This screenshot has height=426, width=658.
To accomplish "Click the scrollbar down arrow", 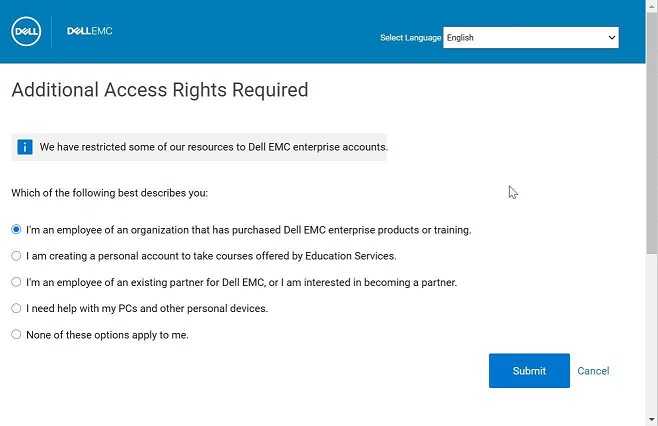I will tap(652, 419).
